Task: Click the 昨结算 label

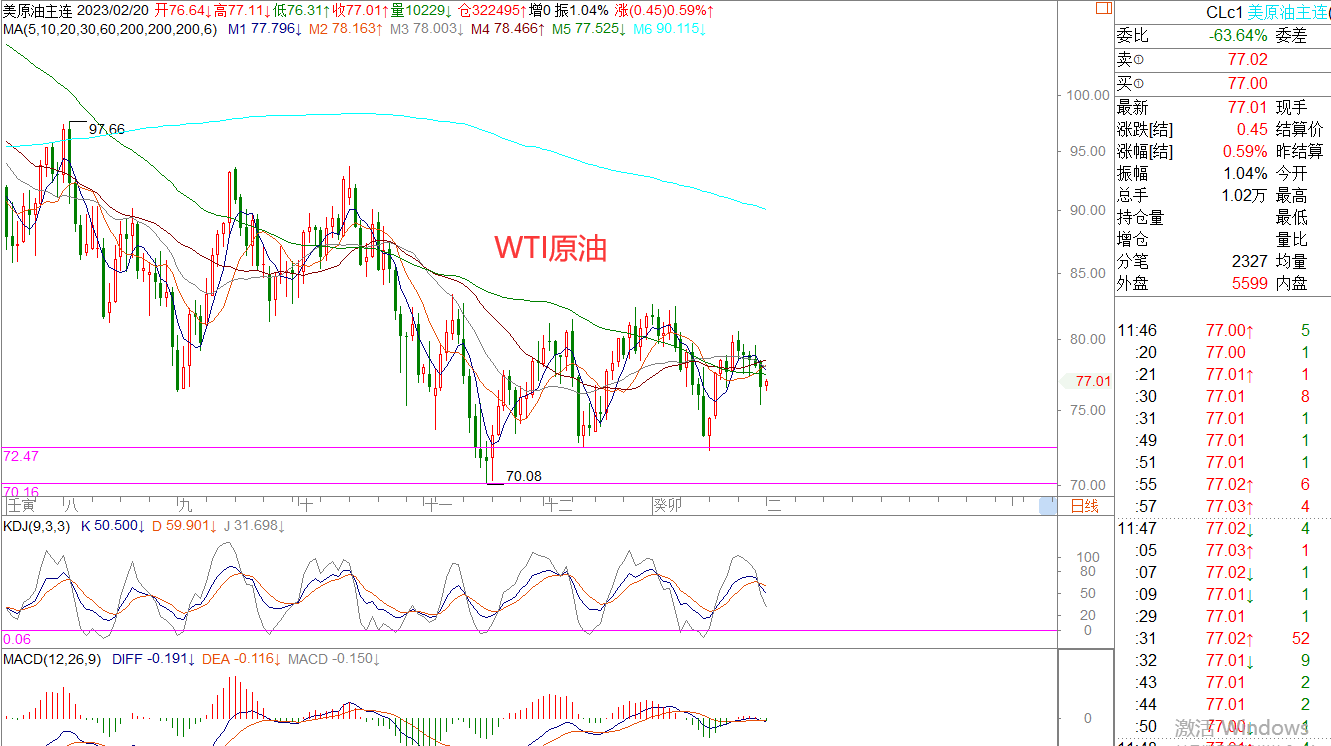Action: [1300, 151]
